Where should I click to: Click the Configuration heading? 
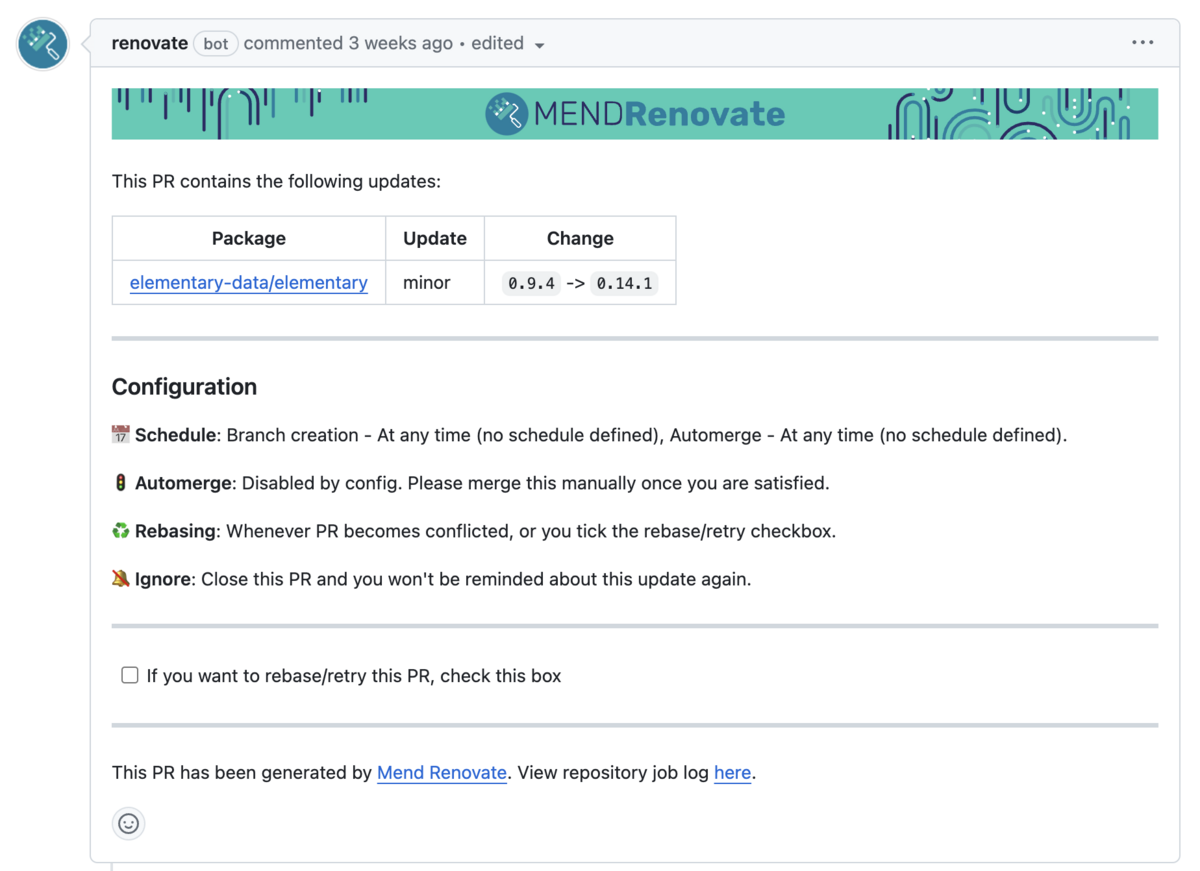tap(184, 387)
